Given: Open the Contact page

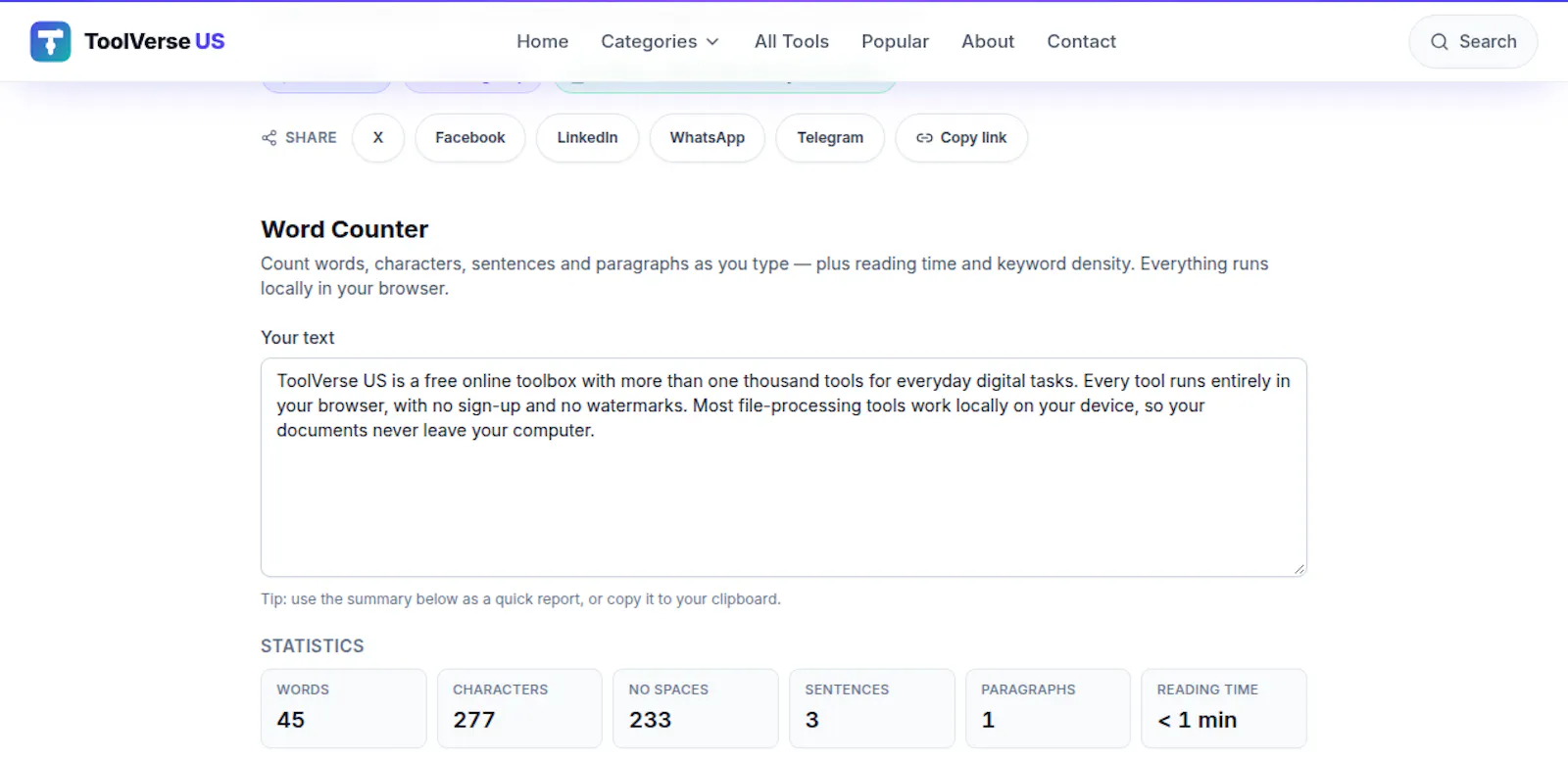Looking at the screenshot, I should [1081, 41].
